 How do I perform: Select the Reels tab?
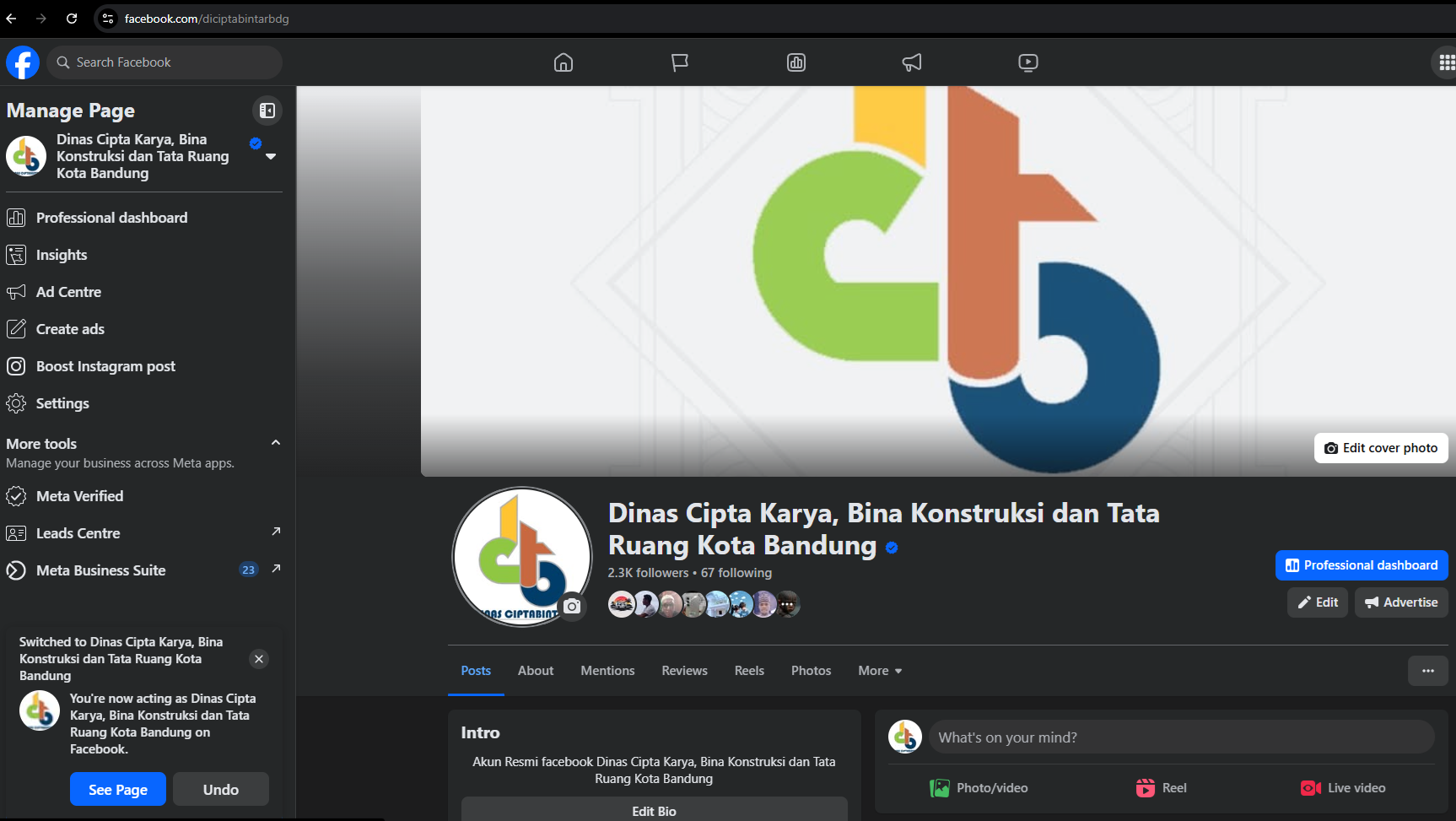pyautogui.click(x=749, y=671)
